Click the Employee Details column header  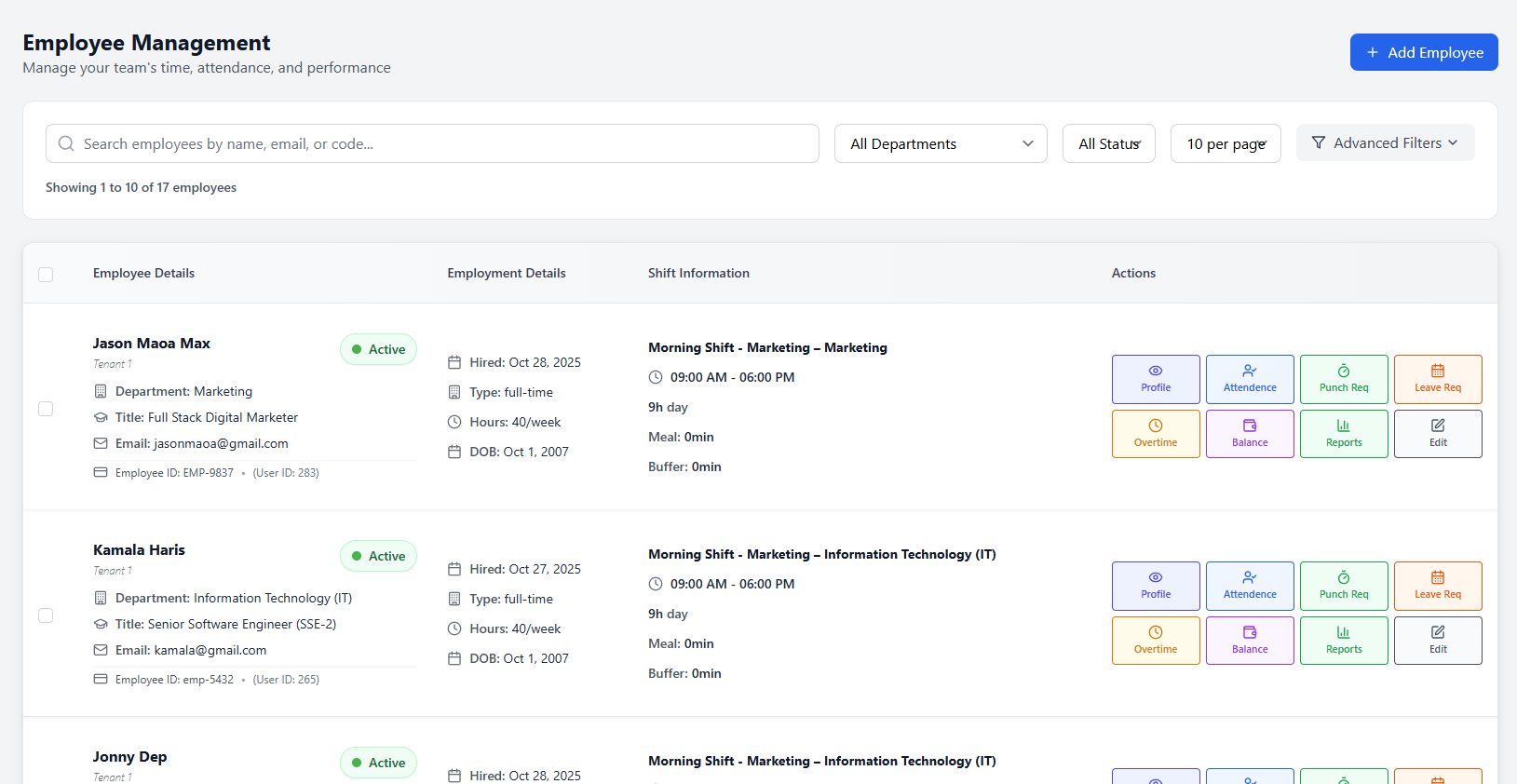tap(143, 273)
